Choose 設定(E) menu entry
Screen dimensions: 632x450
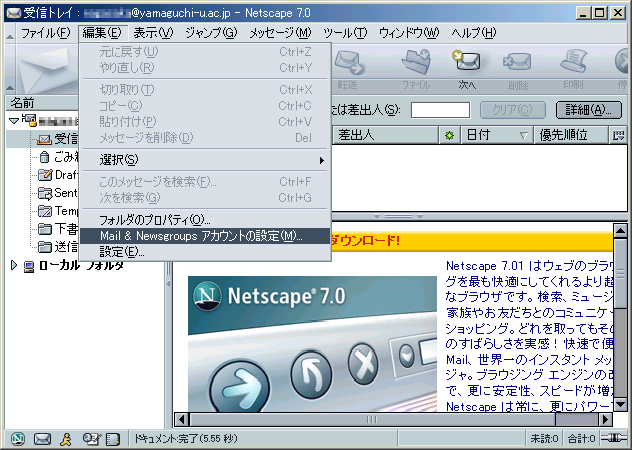pos(206,252)
